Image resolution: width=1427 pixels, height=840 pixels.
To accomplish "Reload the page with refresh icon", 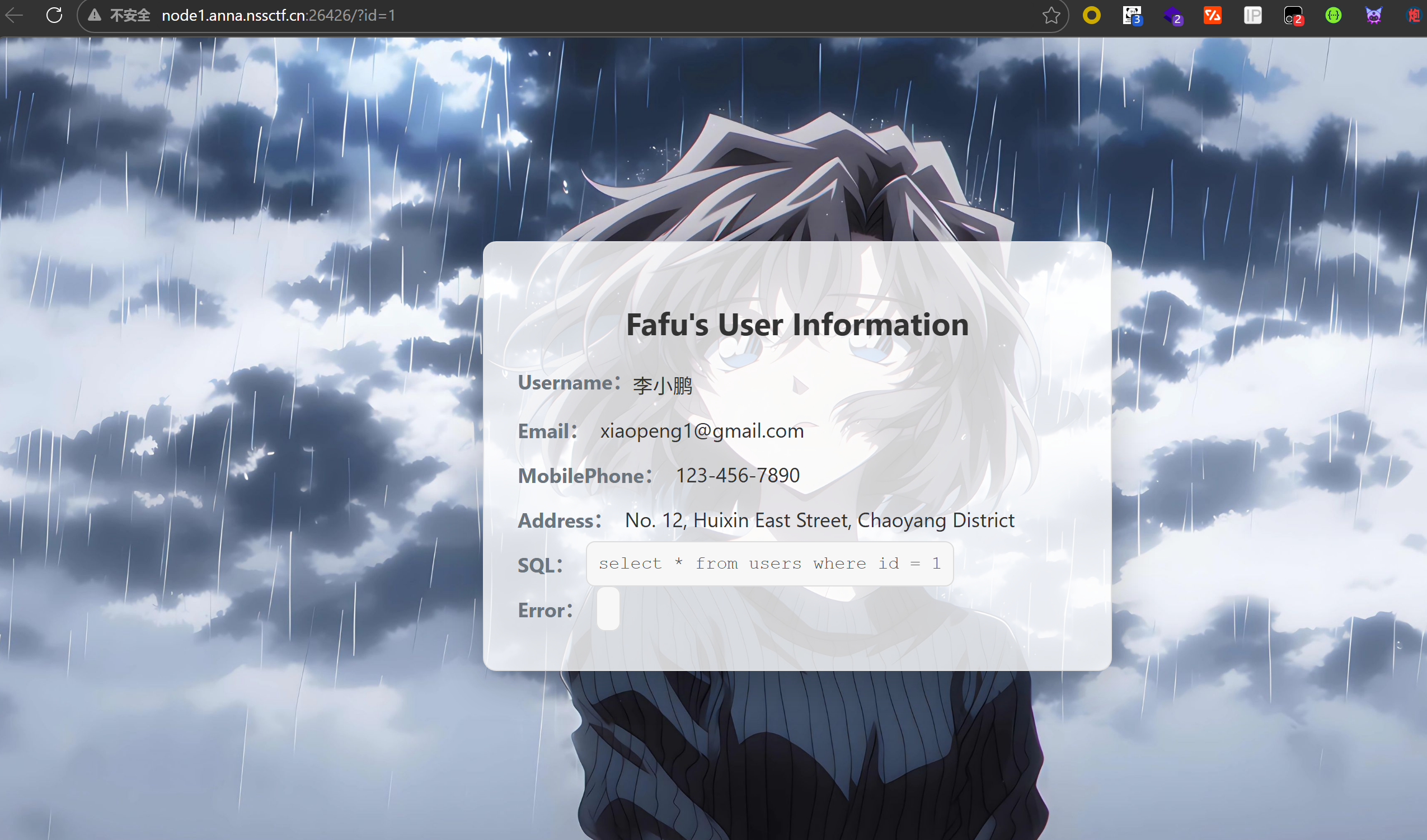I will pyautogui.click(x=54, y=15).
